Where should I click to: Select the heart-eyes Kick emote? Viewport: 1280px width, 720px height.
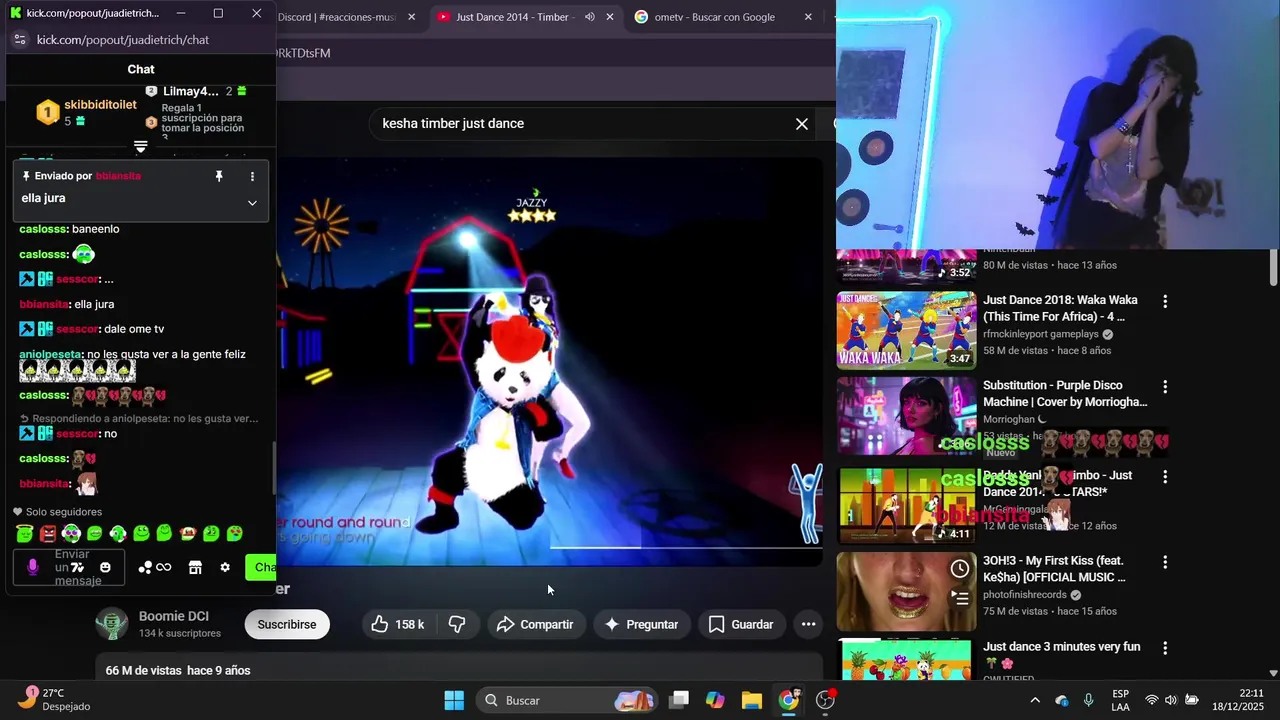pyautogui.click(x=235, y=534)
